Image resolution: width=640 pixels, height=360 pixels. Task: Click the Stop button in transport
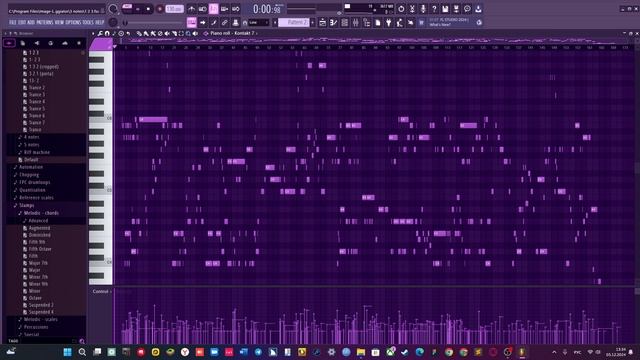(148, 9)
